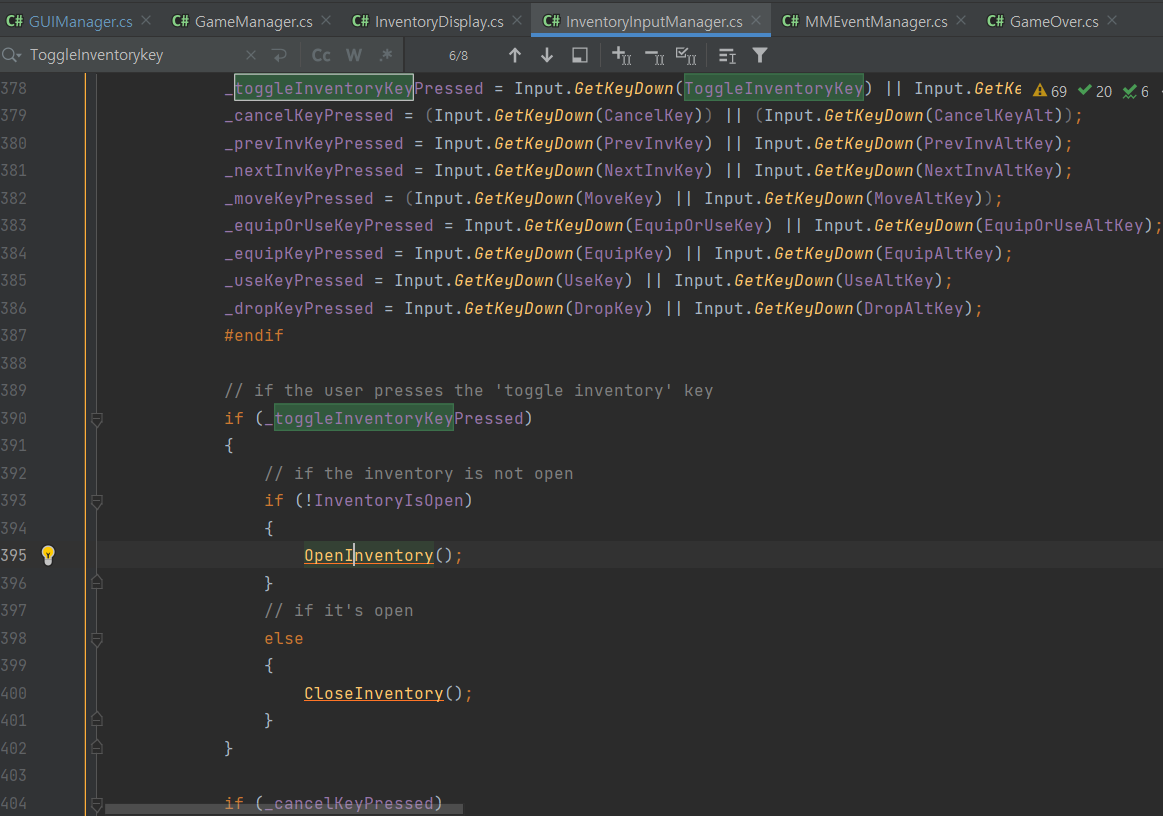1163x816 pixels.
Task: Close the GUIManager.cs tab
Action: pos(146,21)
